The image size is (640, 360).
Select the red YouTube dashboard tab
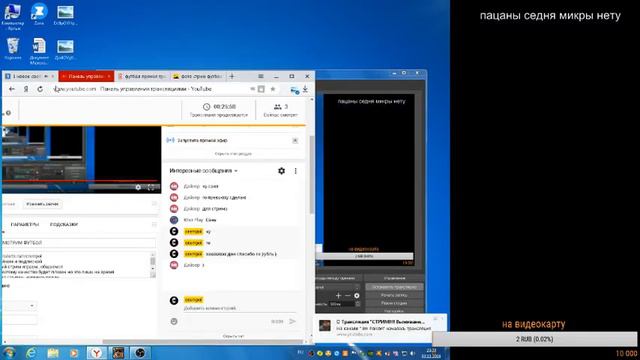86,76
